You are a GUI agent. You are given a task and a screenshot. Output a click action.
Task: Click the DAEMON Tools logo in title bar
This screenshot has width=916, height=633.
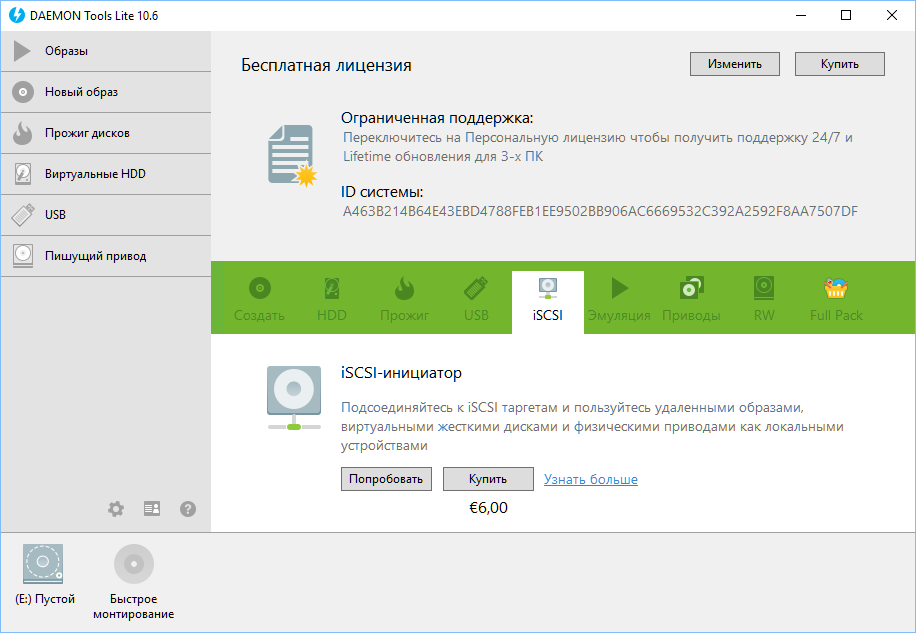(16, 15)
